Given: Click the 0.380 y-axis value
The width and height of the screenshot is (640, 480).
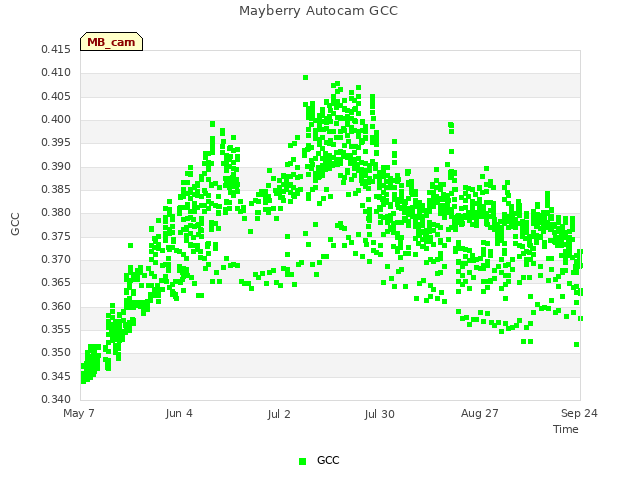Looking at the screenshot, I should click(x=56, y=213).
